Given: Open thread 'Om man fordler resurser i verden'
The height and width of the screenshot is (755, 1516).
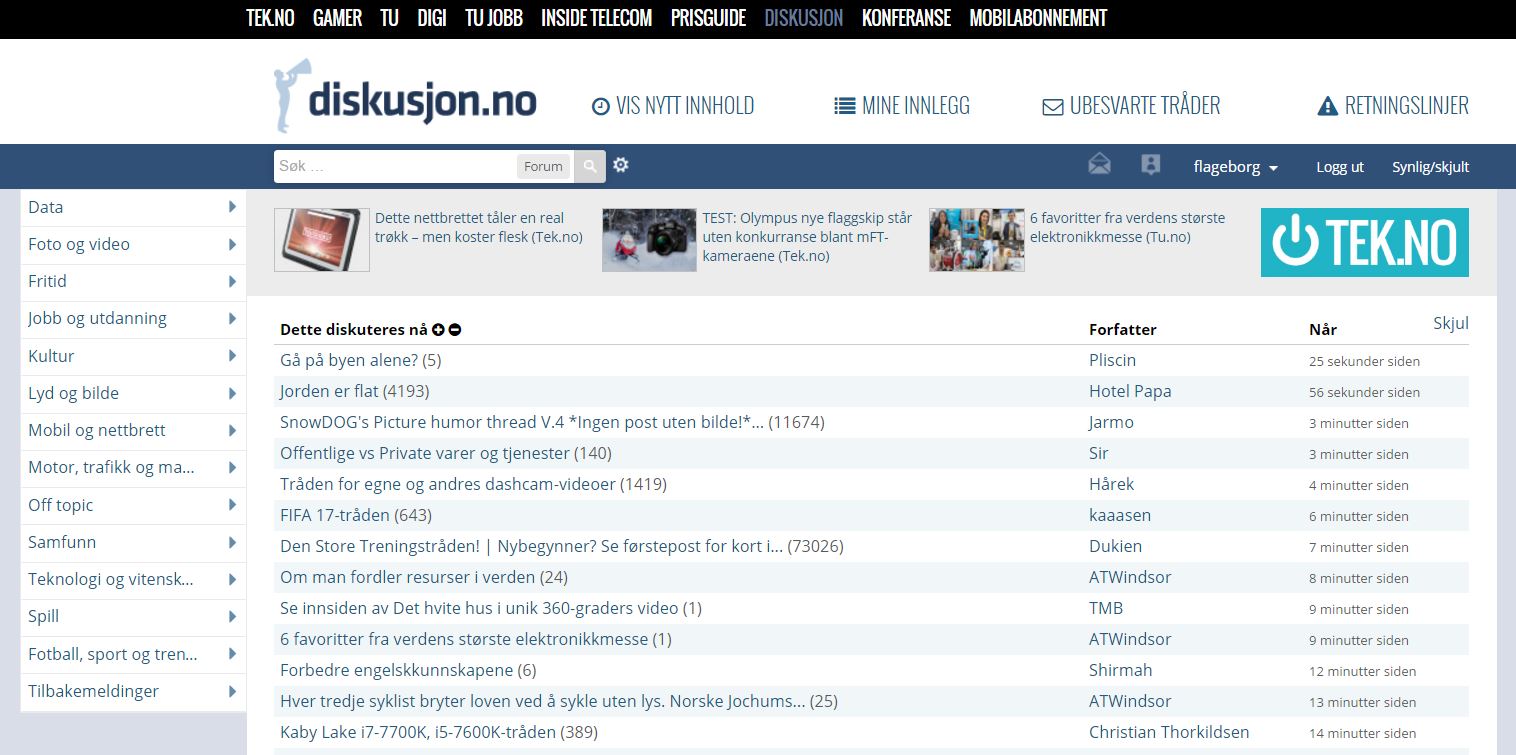Looking at the screenshot, I should point(407,577).
